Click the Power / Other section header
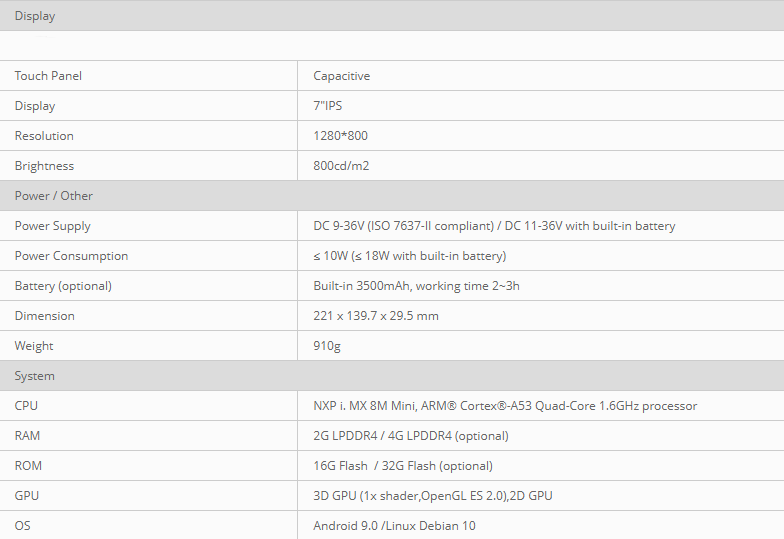784x539 pixels. click(392, 196)
